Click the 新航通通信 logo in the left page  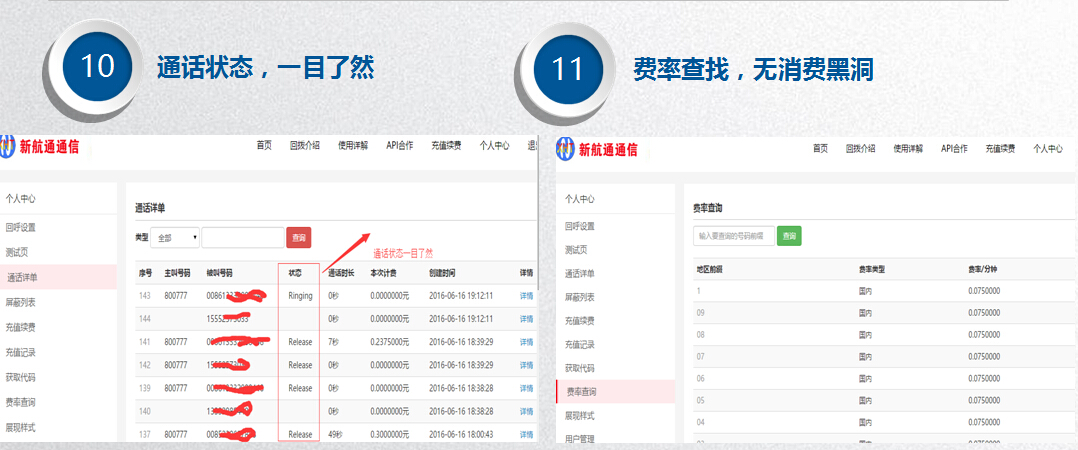pyautogui.click(x=40, y=146)
